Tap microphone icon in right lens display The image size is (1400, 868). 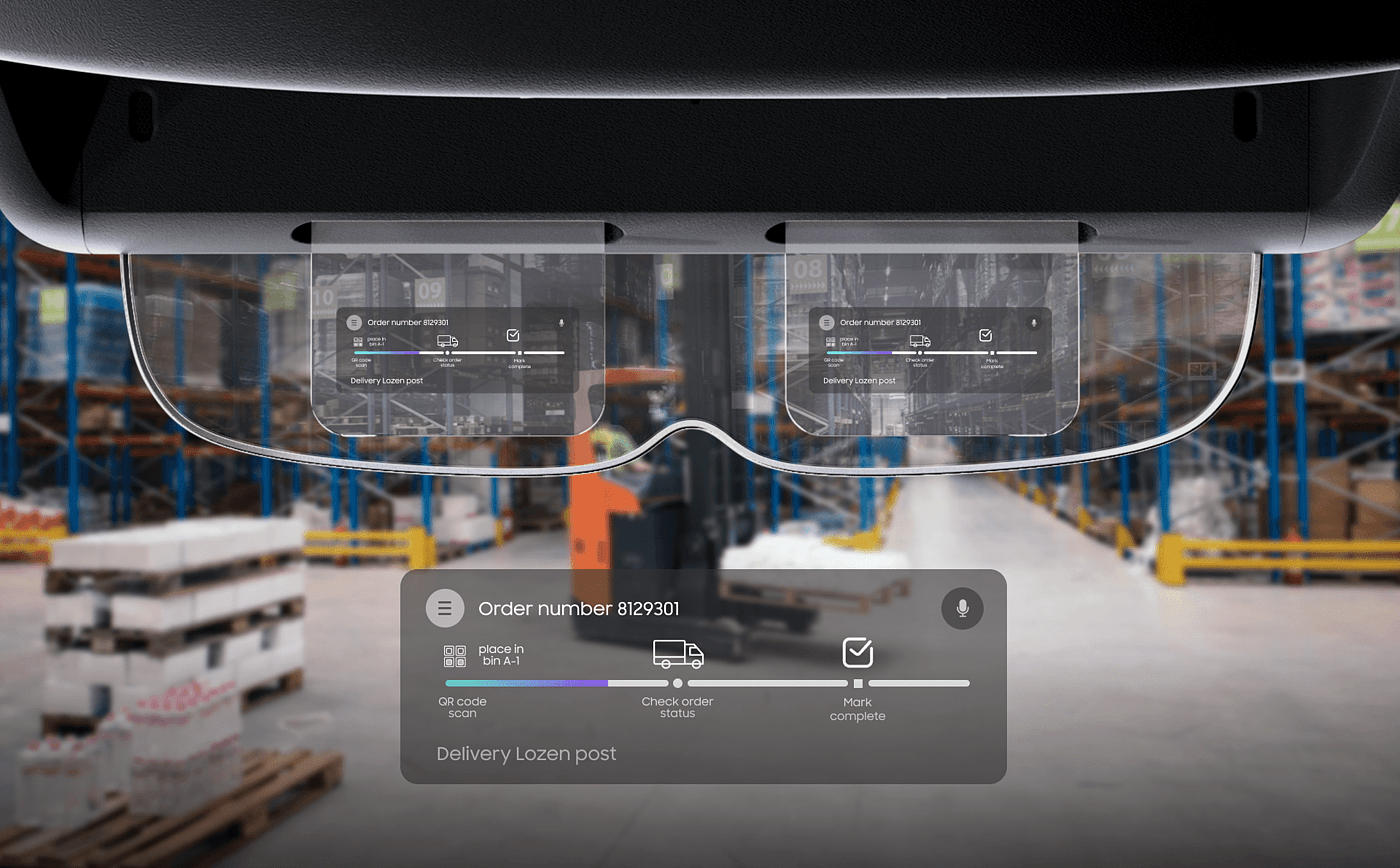(x=1034, y=323)
